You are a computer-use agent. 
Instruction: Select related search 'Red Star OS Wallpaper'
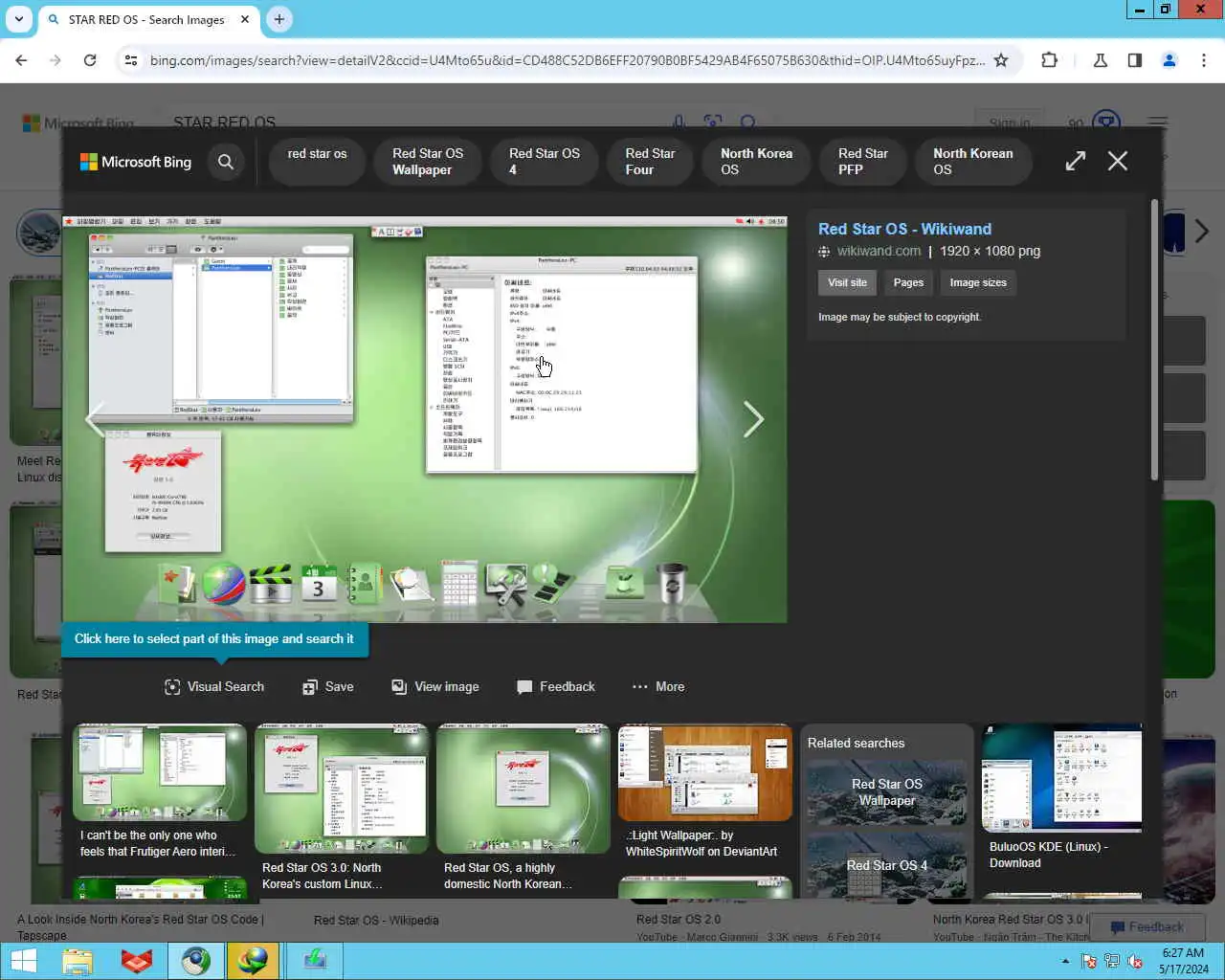[x=887, y=792]
